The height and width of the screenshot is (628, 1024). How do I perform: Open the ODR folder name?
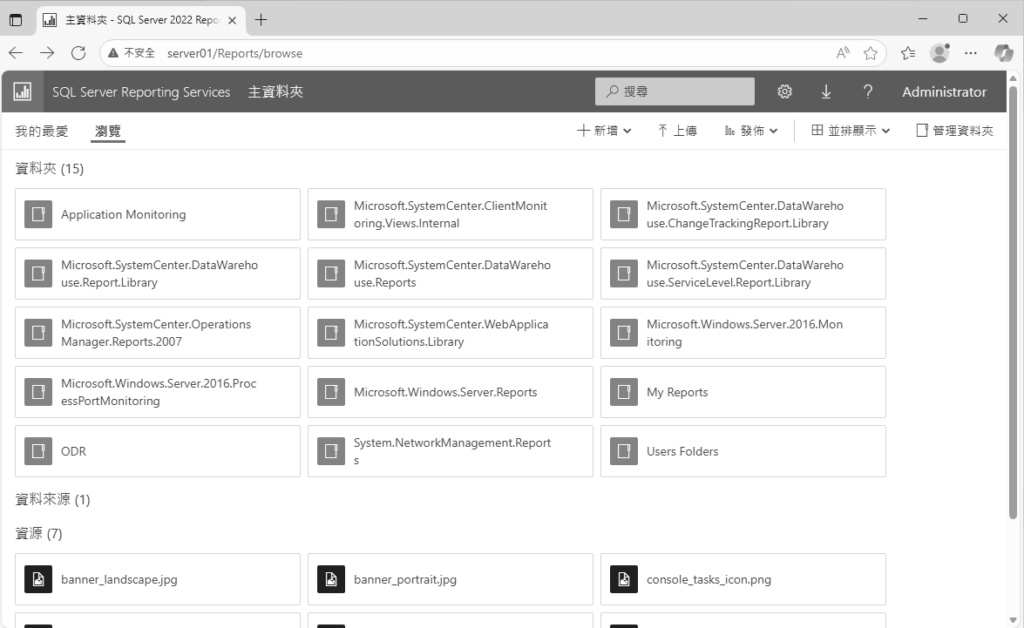pos(73,451)
